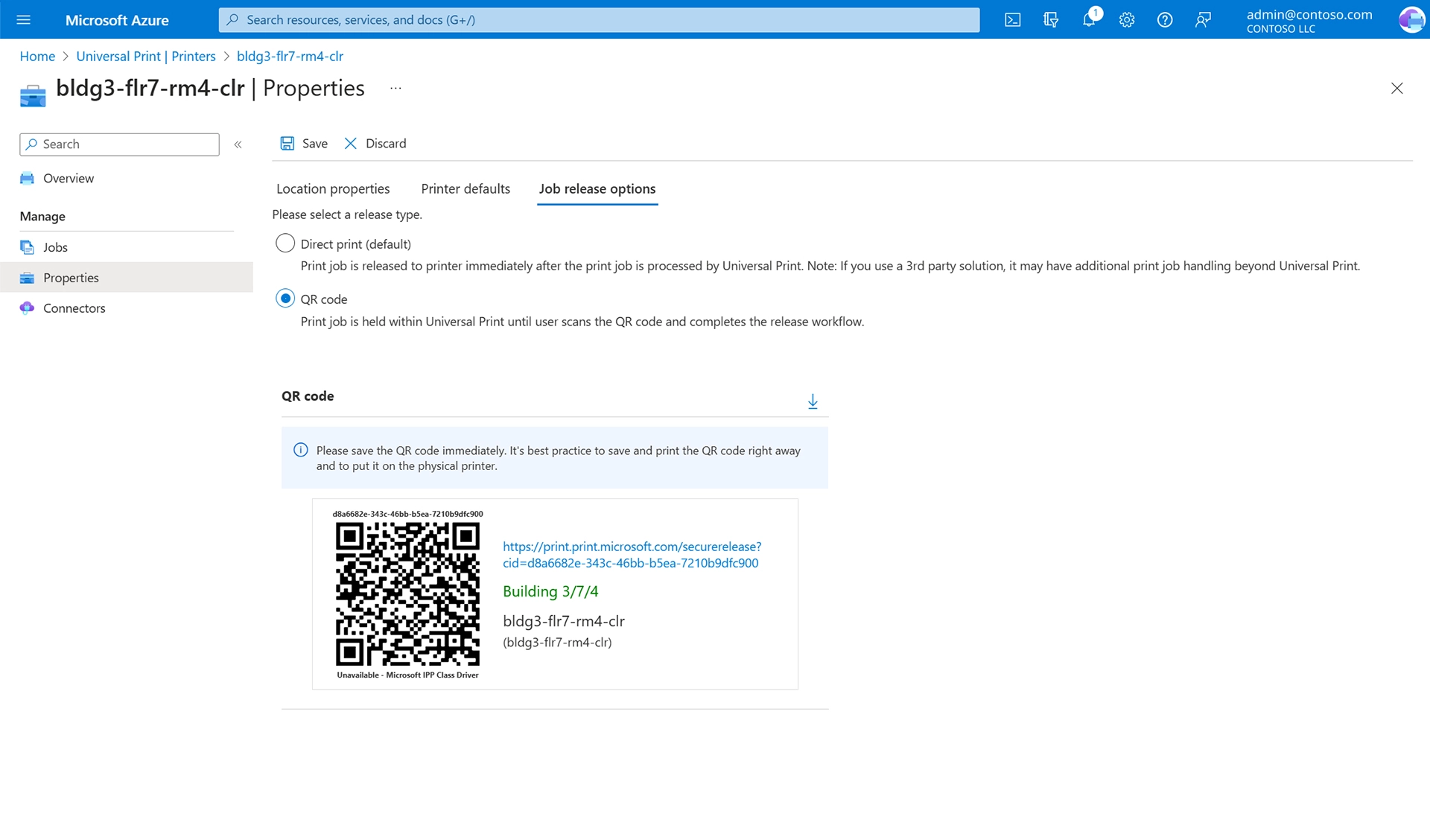
Task: Open the admin account menu avatar
Action: pos(1411,20)
